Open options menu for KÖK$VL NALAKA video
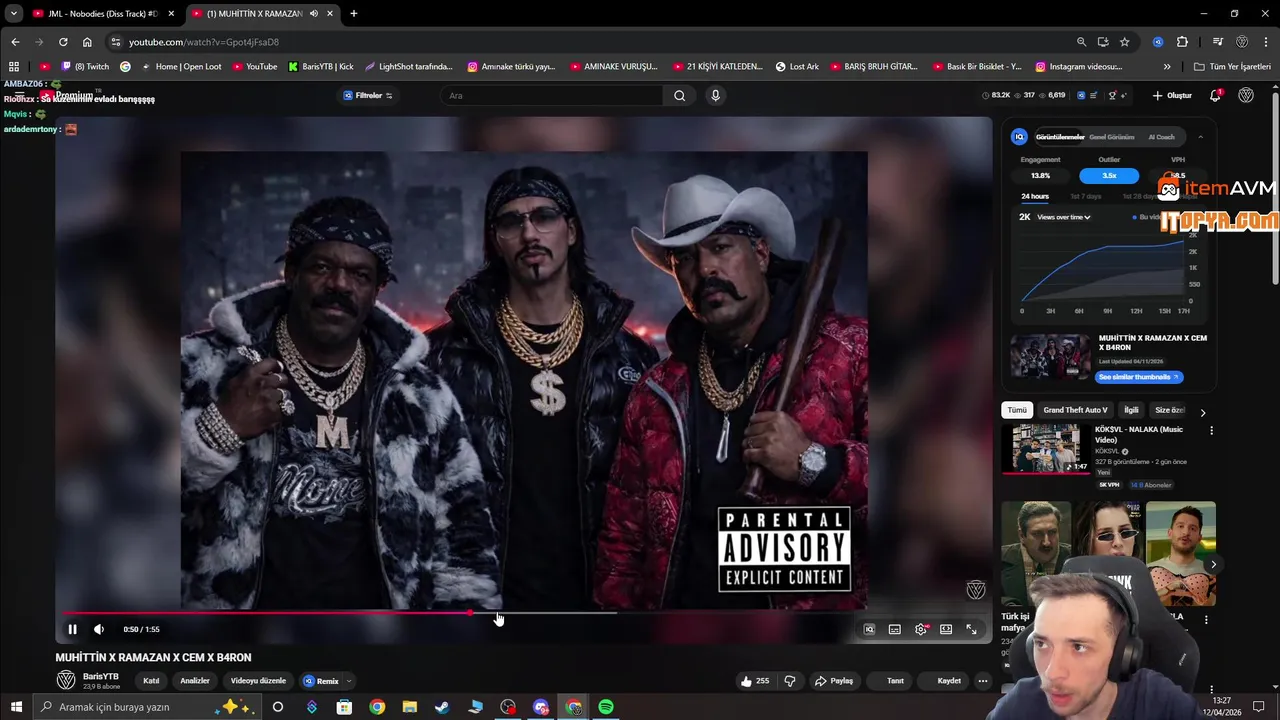The height and width of the screenshot is (720, 1280). [1211, 431]
